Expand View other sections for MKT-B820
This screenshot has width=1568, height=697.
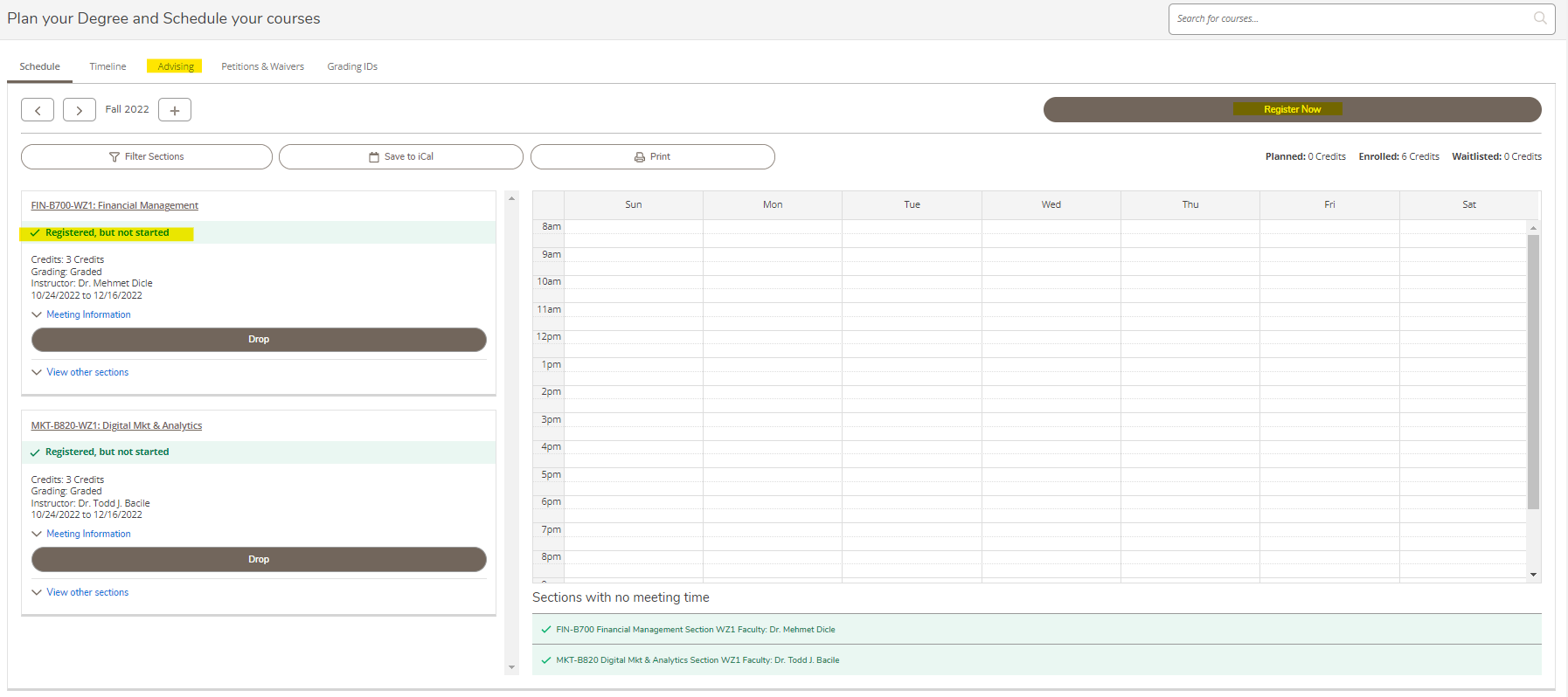87,592
